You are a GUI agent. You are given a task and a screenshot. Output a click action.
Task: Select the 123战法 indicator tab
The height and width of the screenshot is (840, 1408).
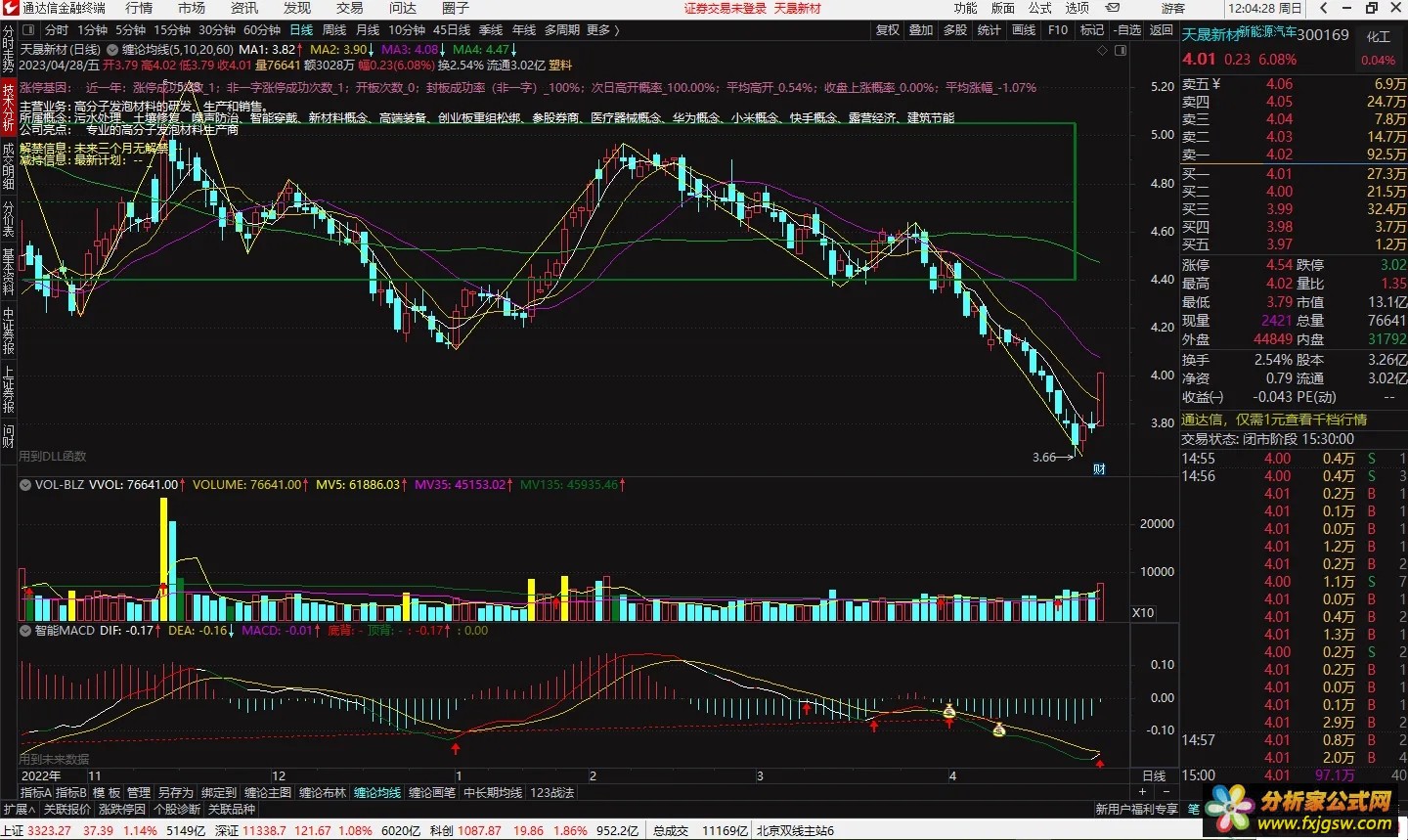552,793
